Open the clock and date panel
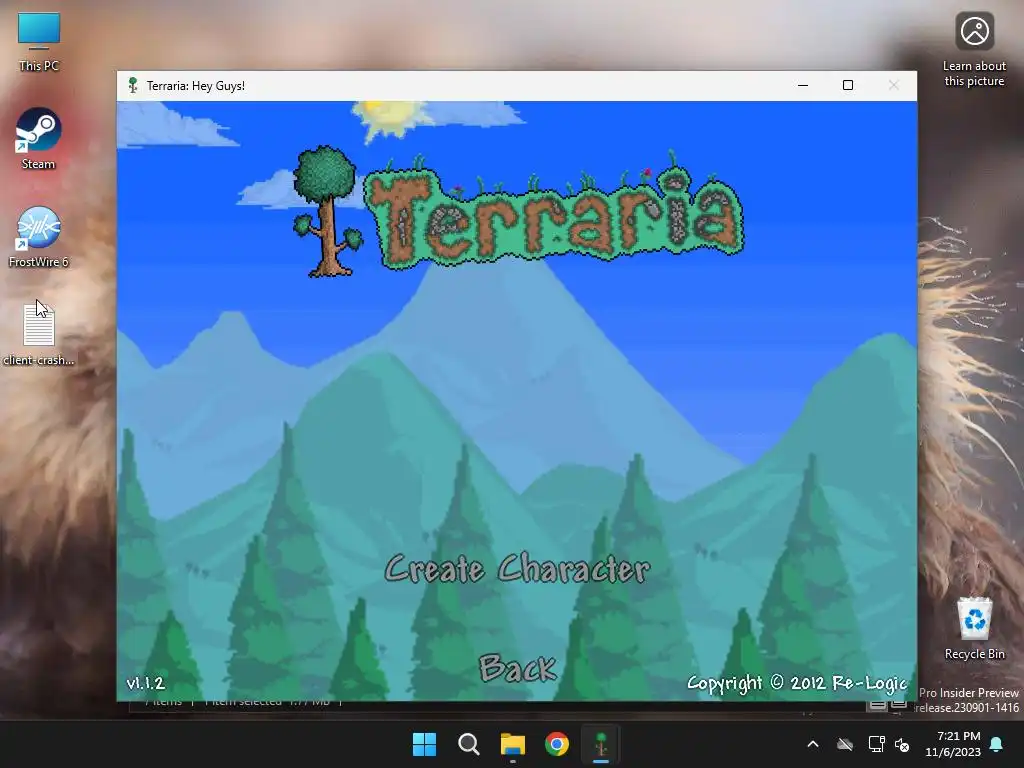This screenshot has height=768, width=1024. click(953, 744)
